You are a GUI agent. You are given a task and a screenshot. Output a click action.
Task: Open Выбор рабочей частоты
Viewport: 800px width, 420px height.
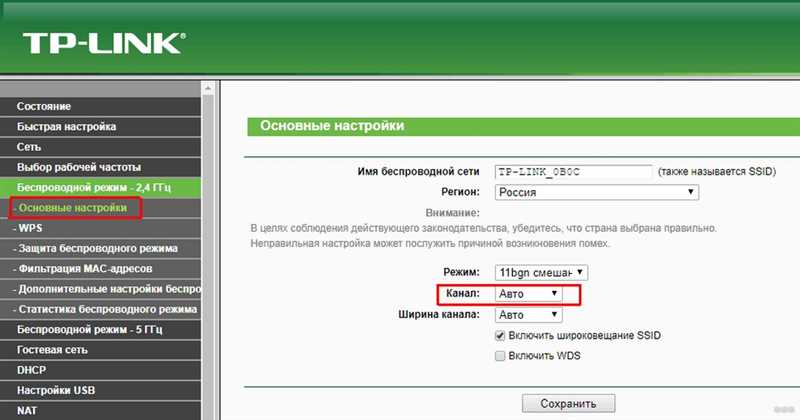(x=101, y=167)
